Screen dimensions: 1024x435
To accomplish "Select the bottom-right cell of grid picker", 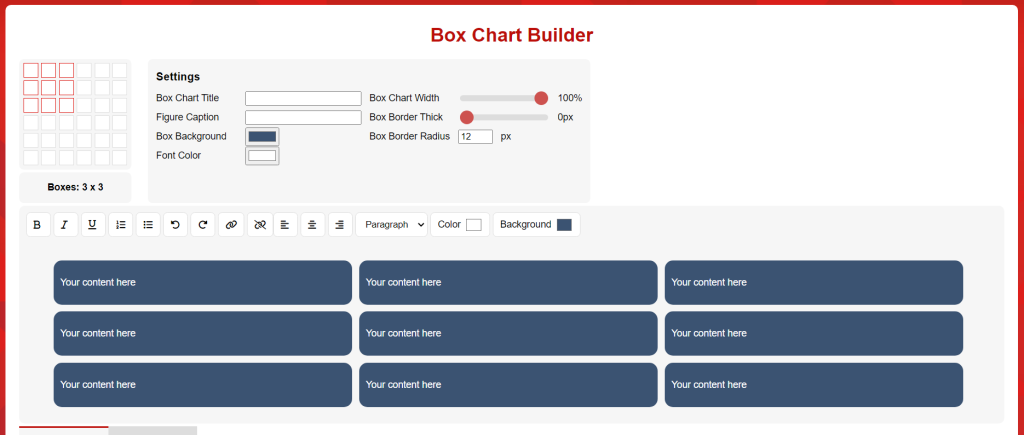I will pos(120,157).
